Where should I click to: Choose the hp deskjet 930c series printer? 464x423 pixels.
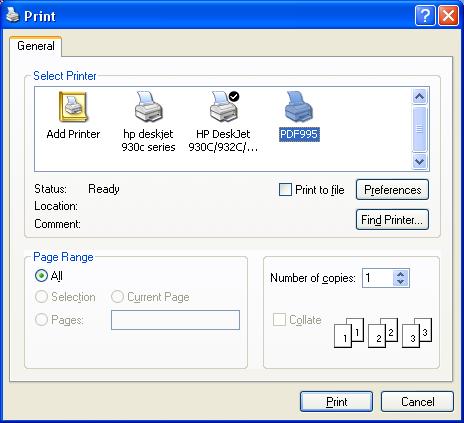149,107
